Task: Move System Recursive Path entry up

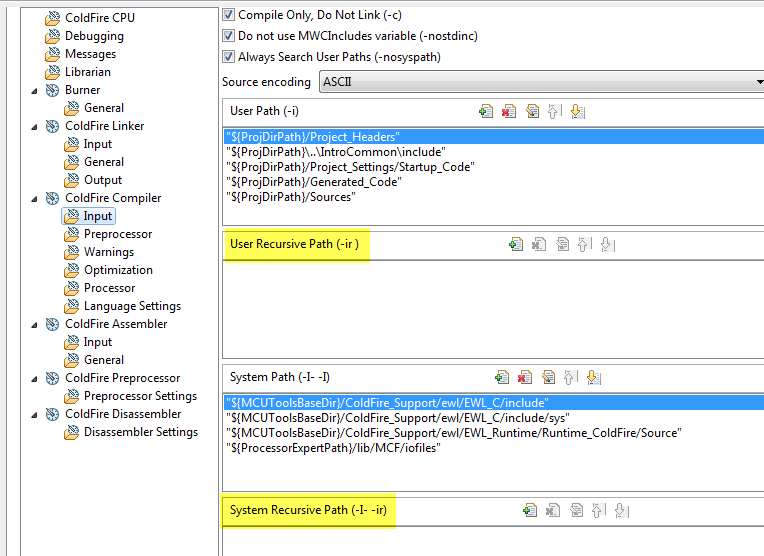Action: coord(598,510)
